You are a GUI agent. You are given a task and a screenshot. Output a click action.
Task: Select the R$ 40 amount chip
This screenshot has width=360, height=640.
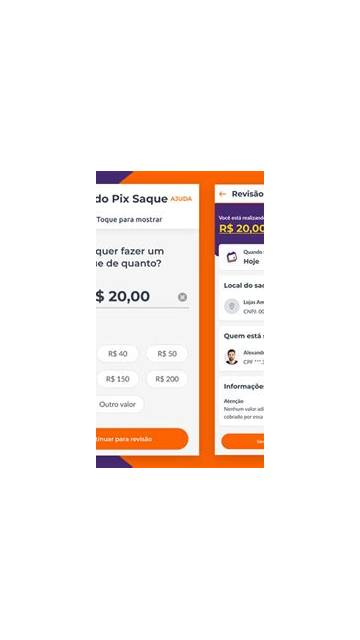118,353
